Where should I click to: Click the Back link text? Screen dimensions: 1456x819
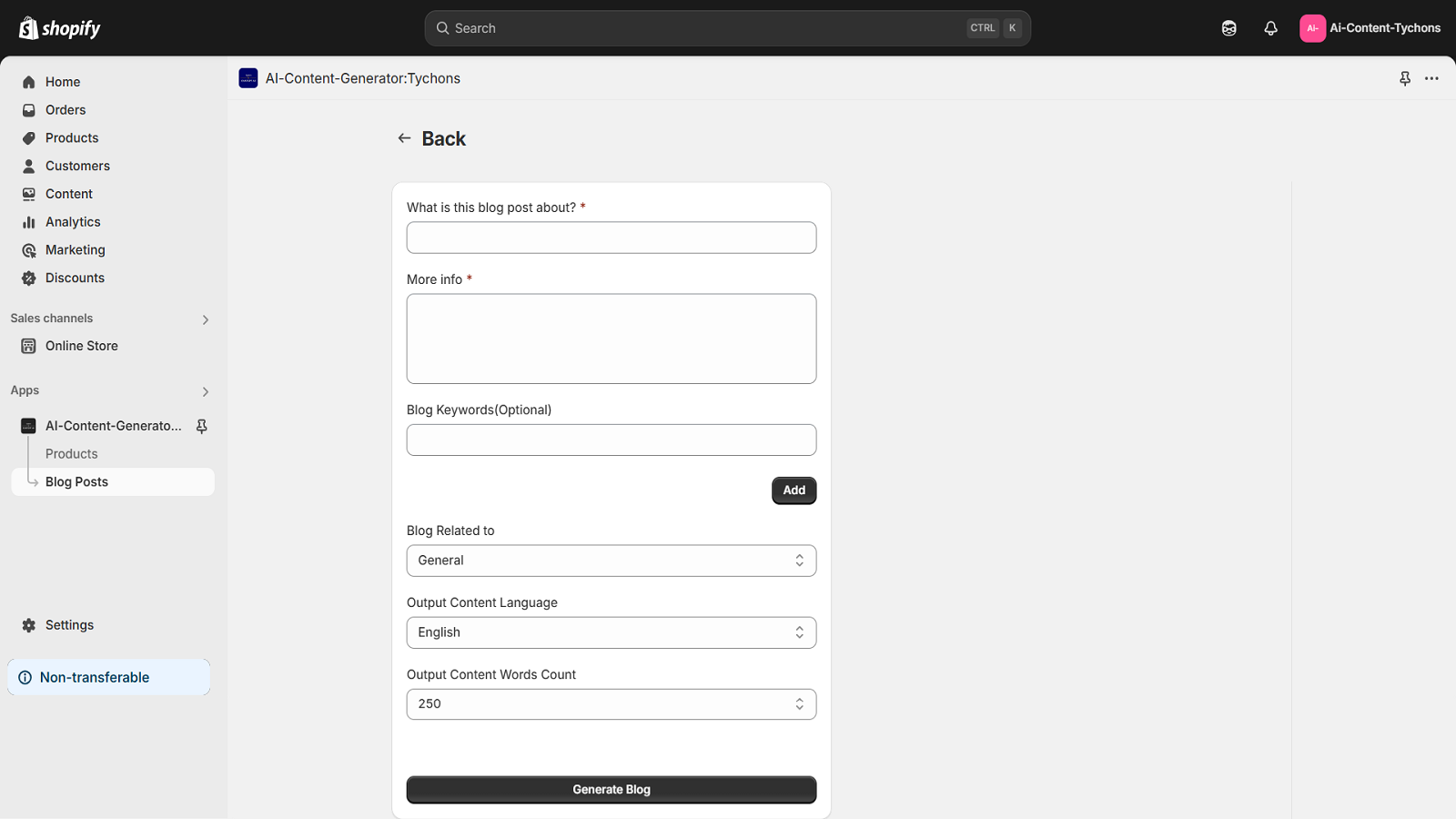pyautogui.click(x=443, y=138)
